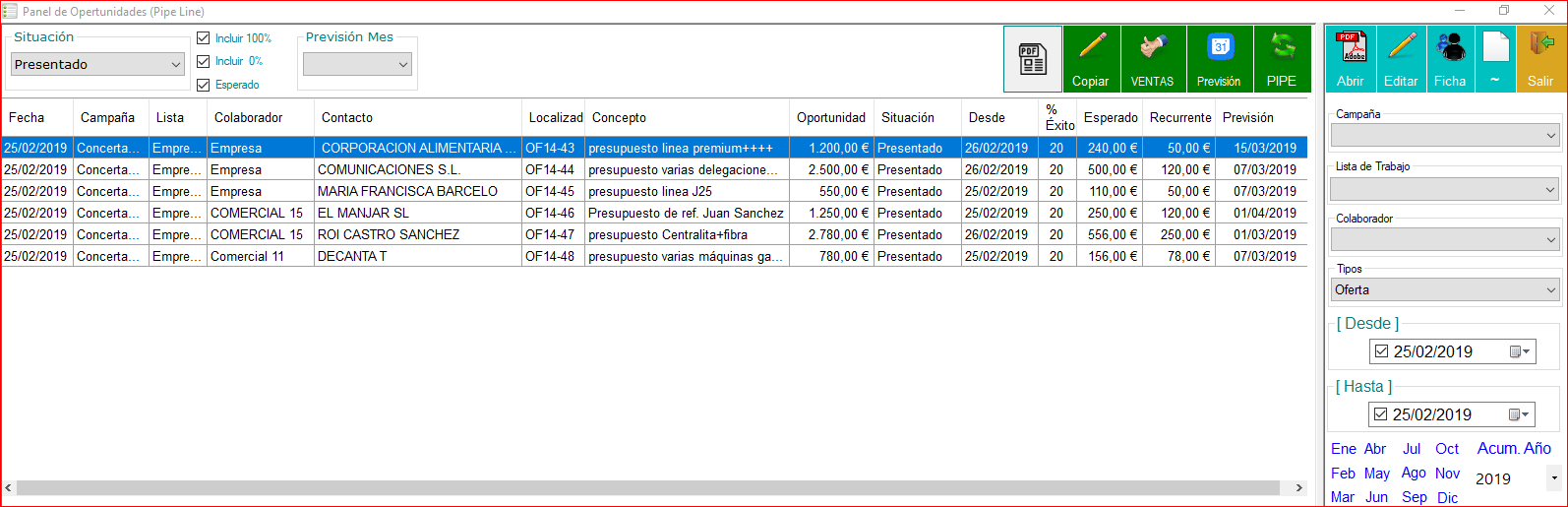1568x507 pixels.
Task: Toggle the Desde date checkbox
Action: 1382,351
